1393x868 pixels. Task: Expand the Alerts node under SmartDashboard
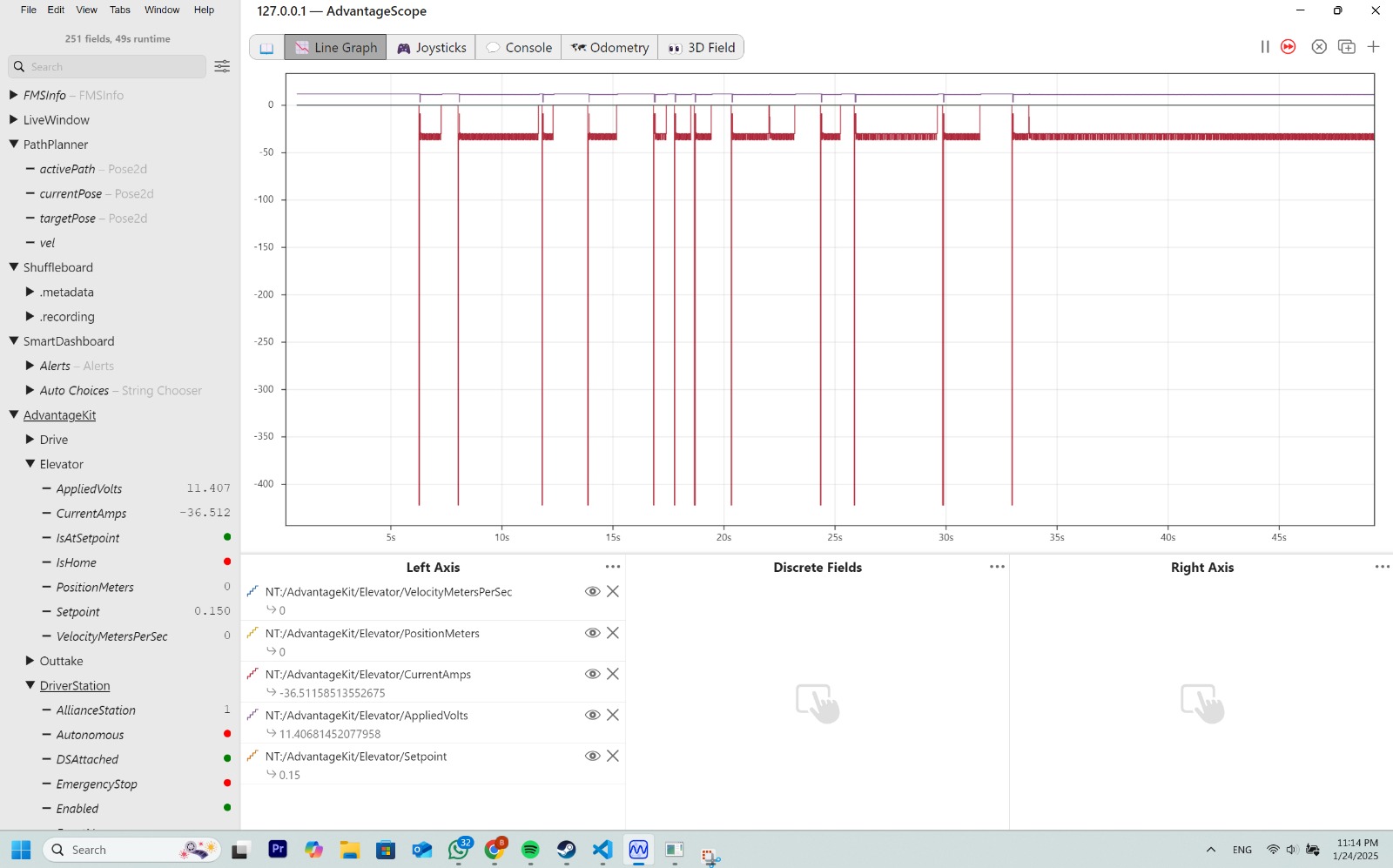(x=30, y=366)
